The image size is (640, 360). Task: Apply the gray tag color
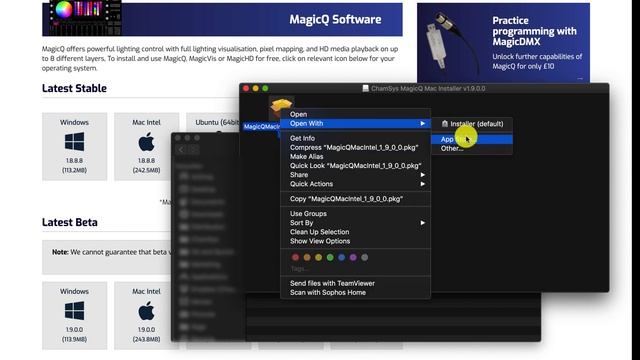coord(364,257)
